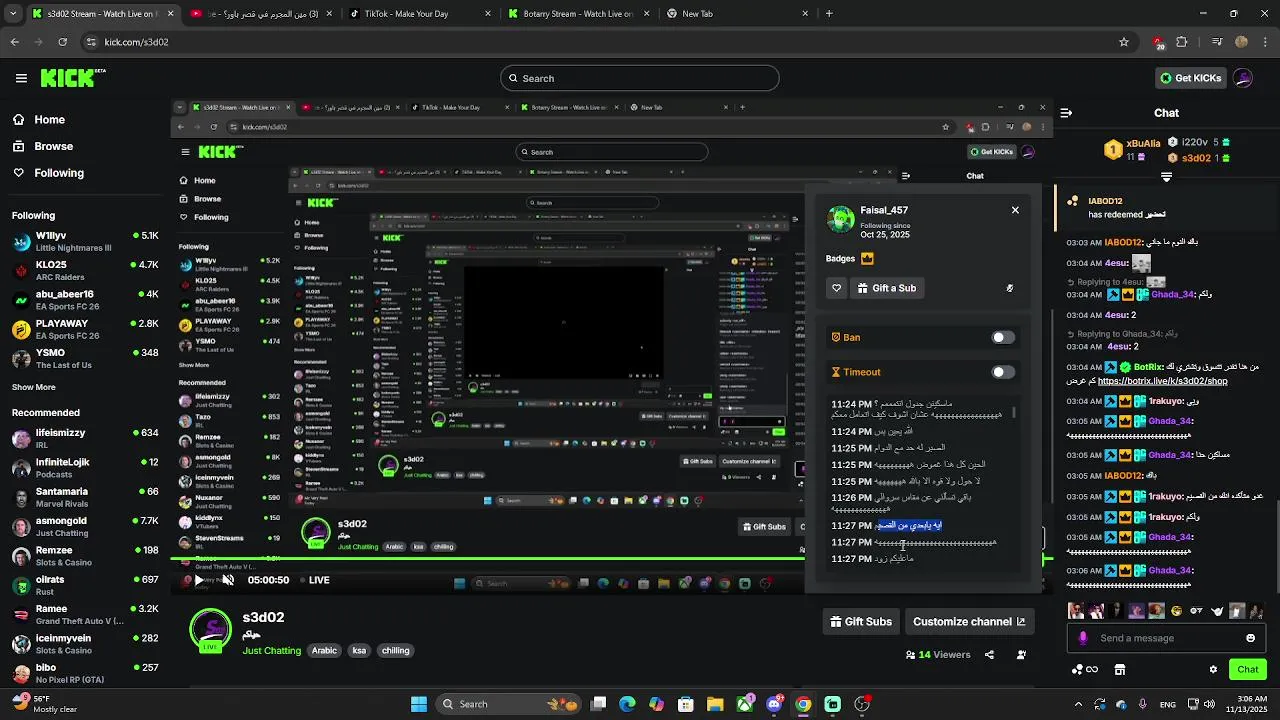Open Following in sidebar
The image size is (1280, 720).
pyautogui.click(x=48, y=173)
